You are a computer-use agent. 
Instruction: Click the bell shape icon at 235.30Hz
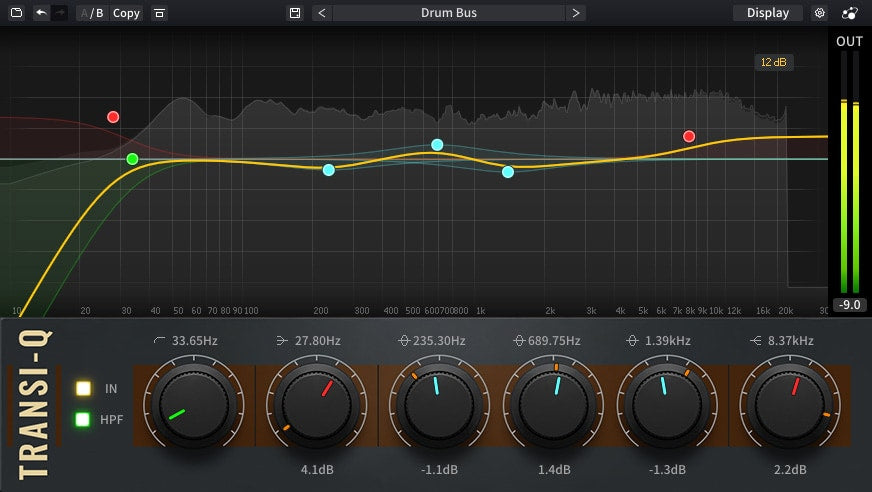tap(404, 340)
